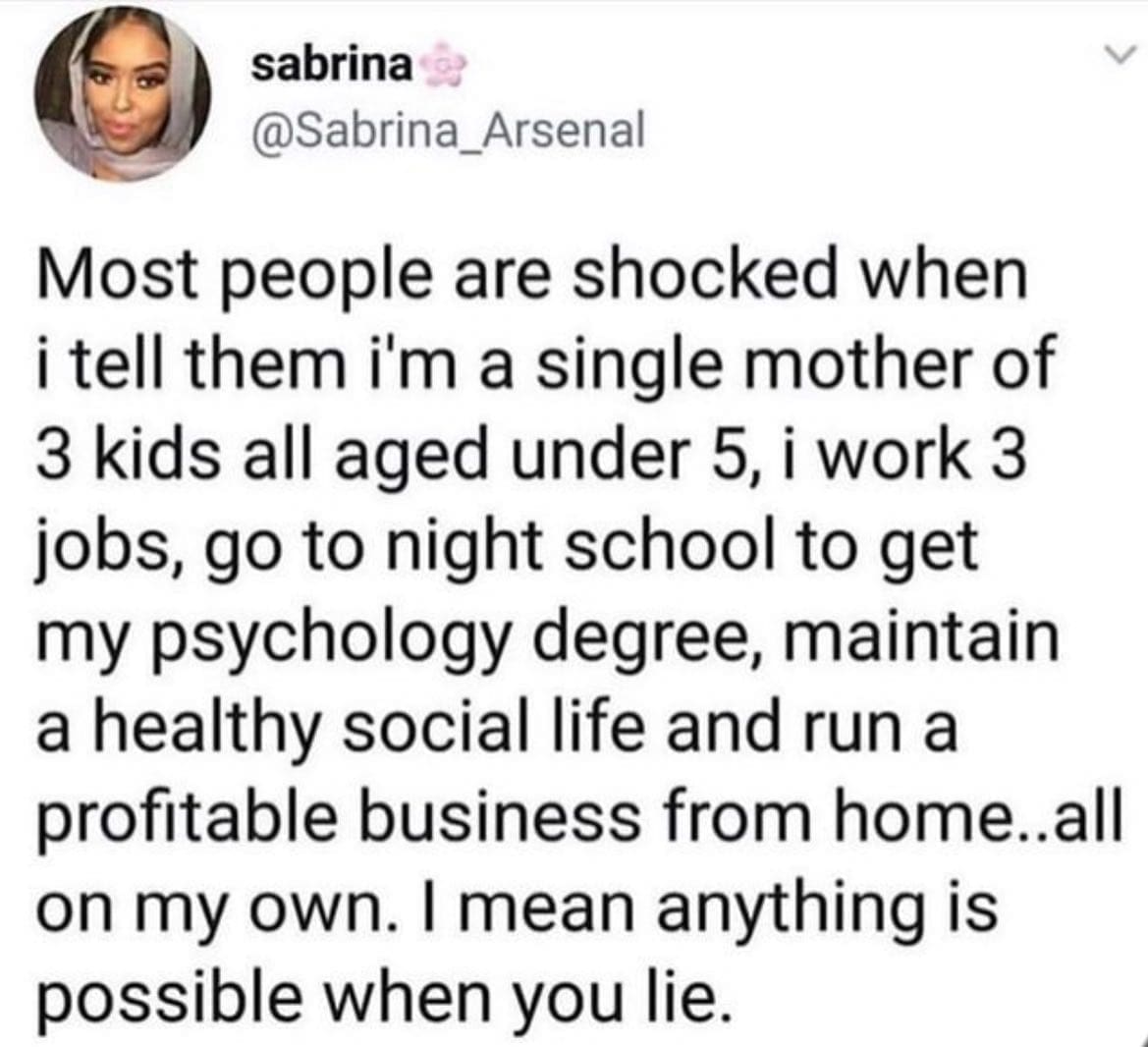Viewport: 1148px width, 1047px height.
Task: Click the pink flower emoji beside sabrina
Action: tap(437, 67)
